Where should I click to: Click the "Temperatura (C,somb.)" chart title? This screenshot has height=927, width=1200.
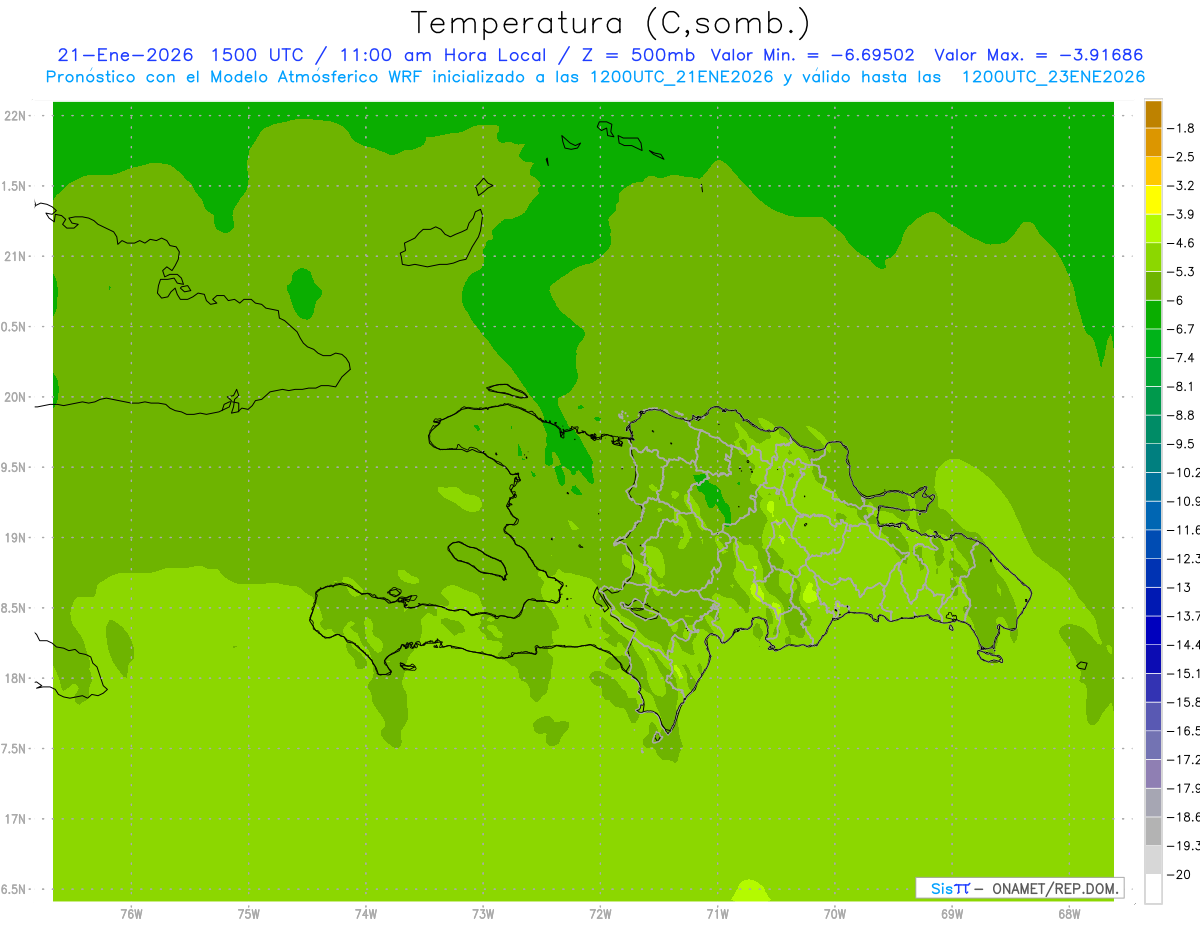[x=610, y=22]
